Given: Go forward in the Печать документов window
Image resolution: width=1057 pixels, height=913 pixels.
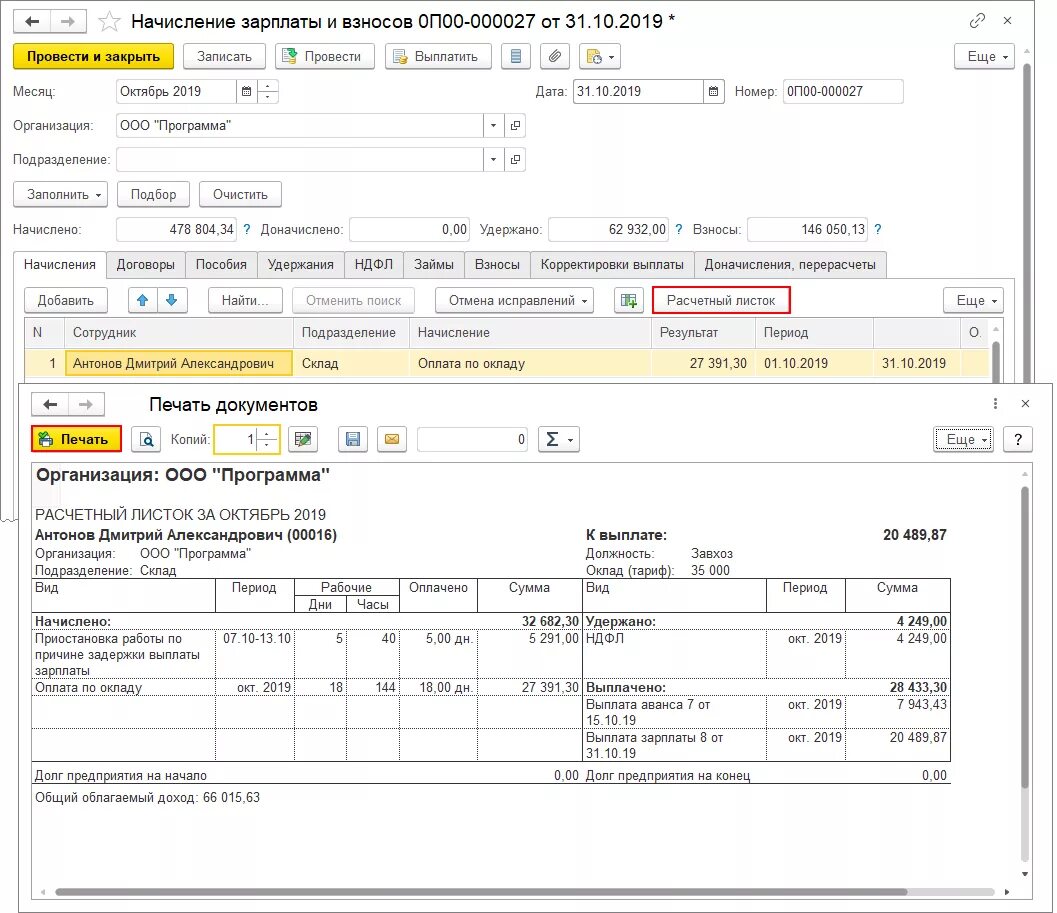Looking at the screenshot, I should (86, 405).
